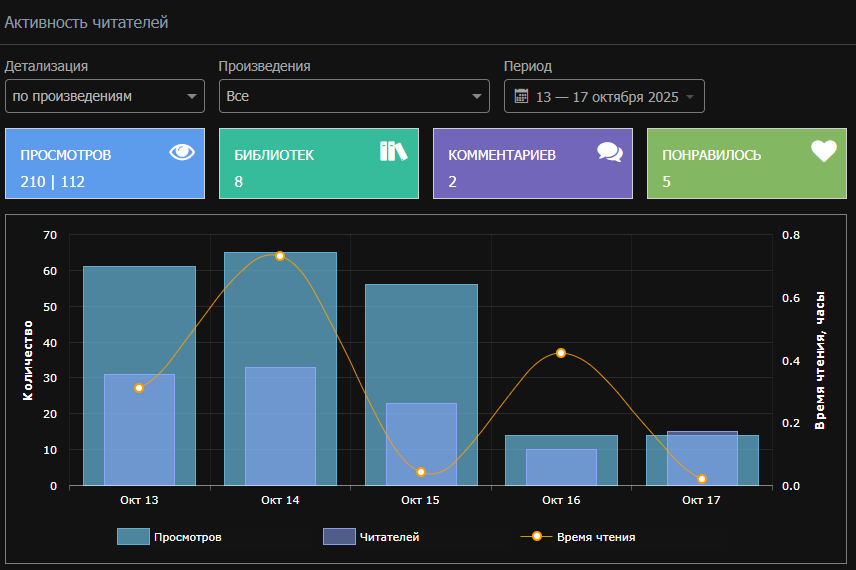
Task: Click the Активность читателей header
Action: click(x=86, y=22)
